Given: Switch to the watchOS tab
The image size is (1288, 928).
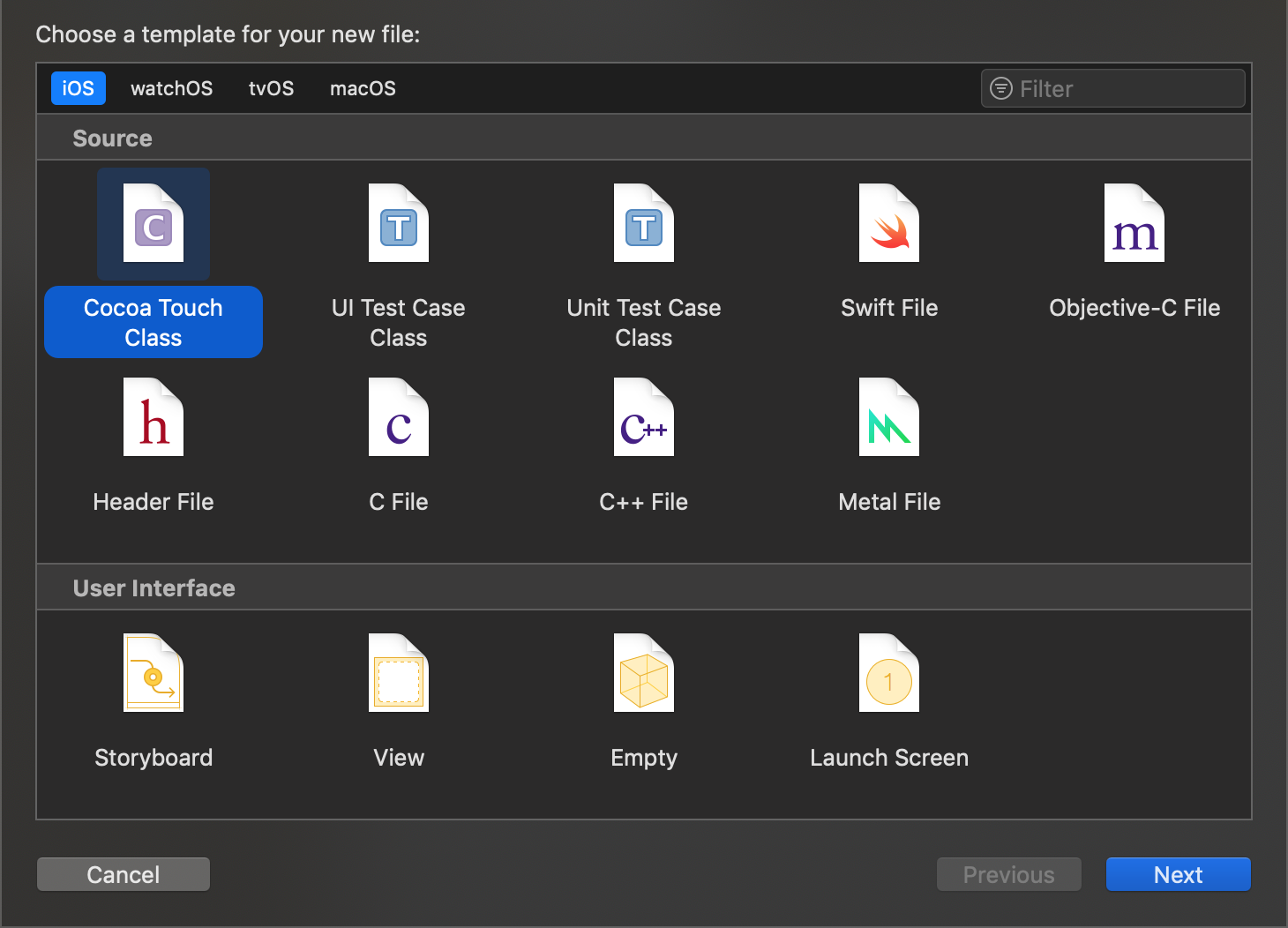Looking at the screenshot, I should (x=171, y=88).
